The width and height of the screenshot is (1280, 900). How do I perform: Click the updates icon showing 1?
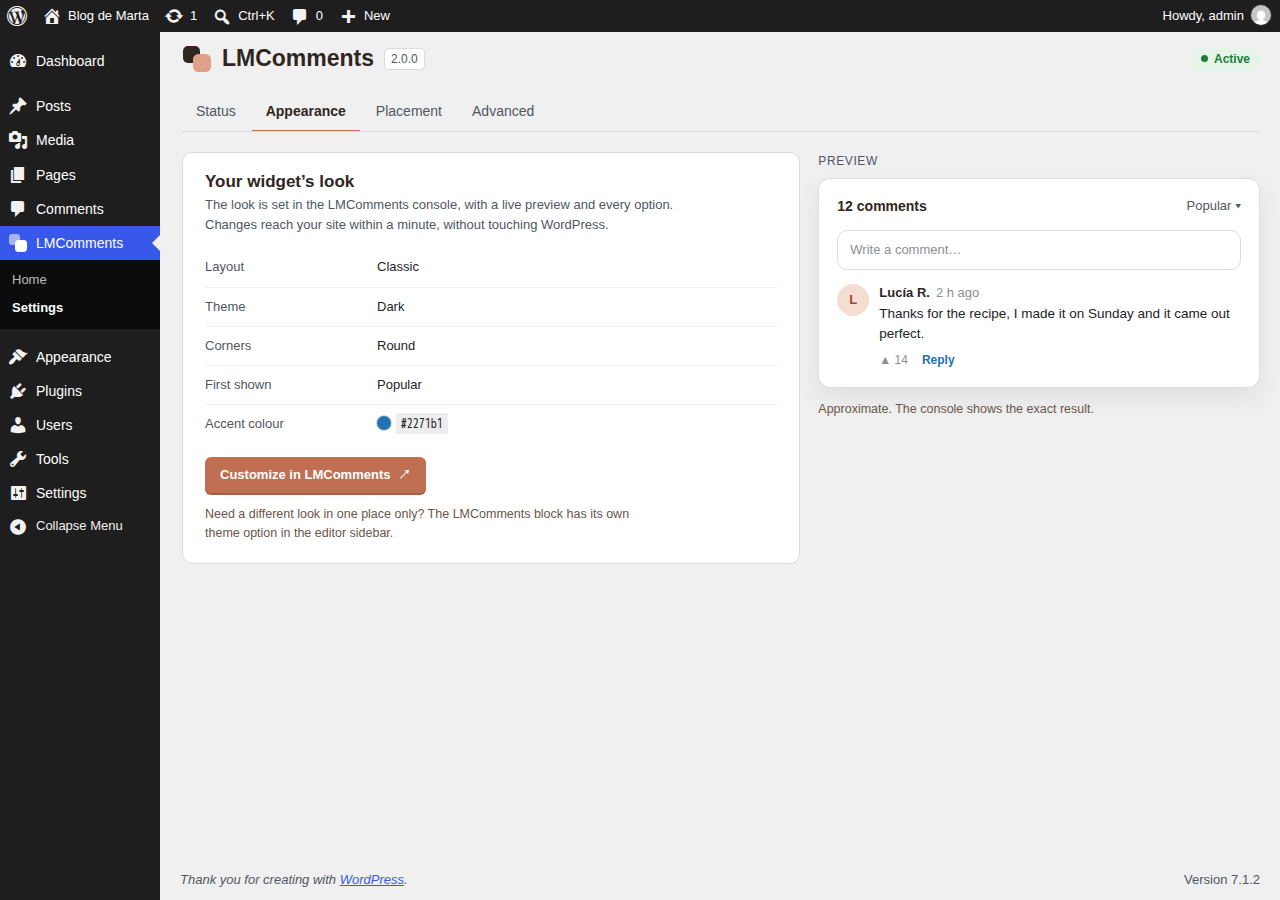[x=174, y=16]
